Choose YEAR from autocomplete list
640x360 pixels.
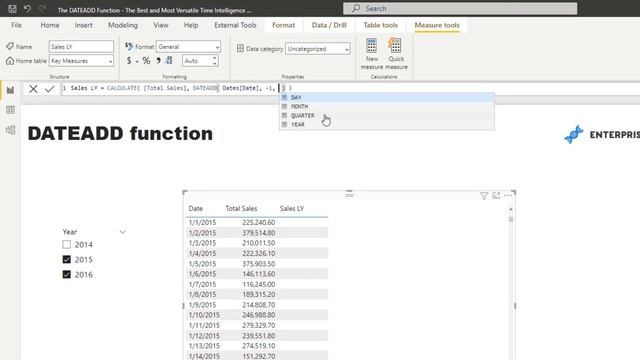click(387, 124)
